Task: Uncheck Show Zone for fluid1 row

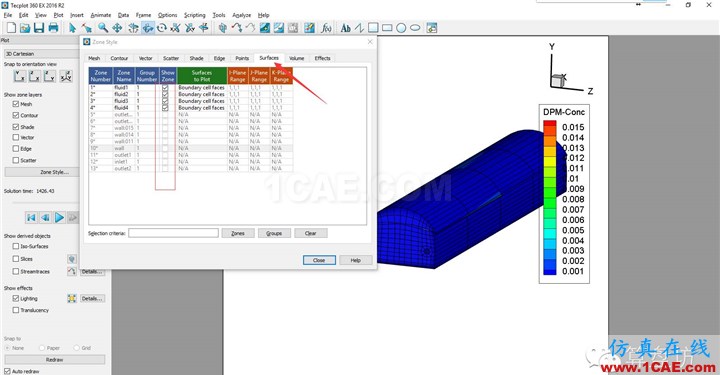Action: (x=165, y=87)
